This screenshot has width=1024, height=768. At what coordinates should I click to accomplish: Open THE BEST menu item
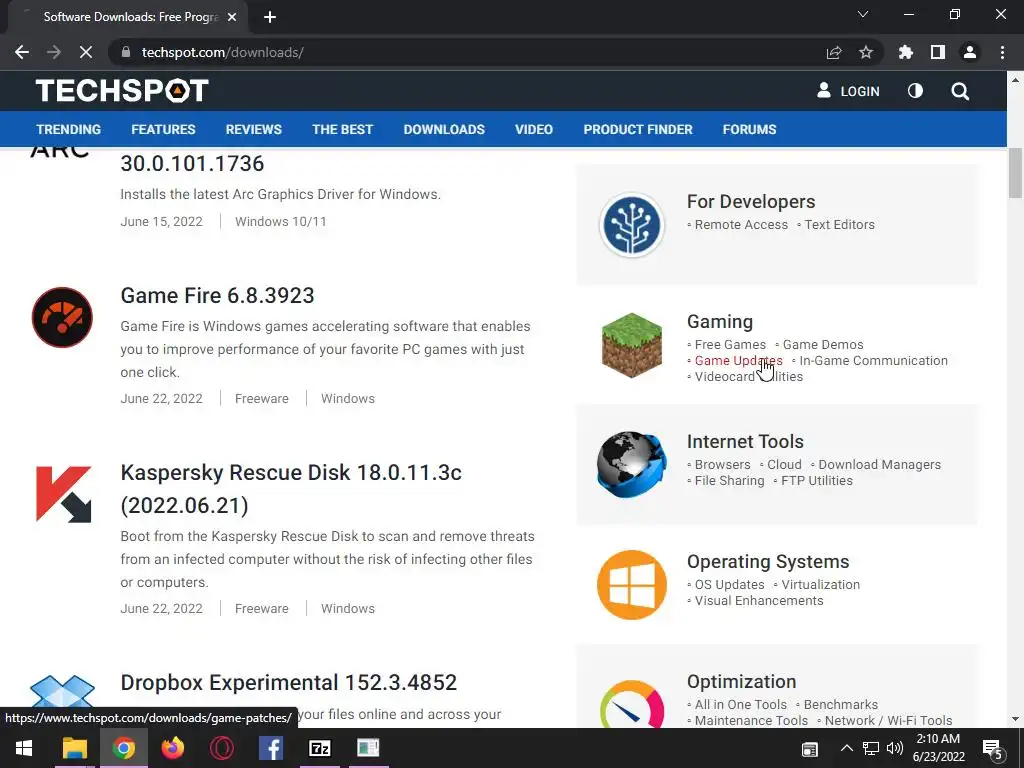343,129
